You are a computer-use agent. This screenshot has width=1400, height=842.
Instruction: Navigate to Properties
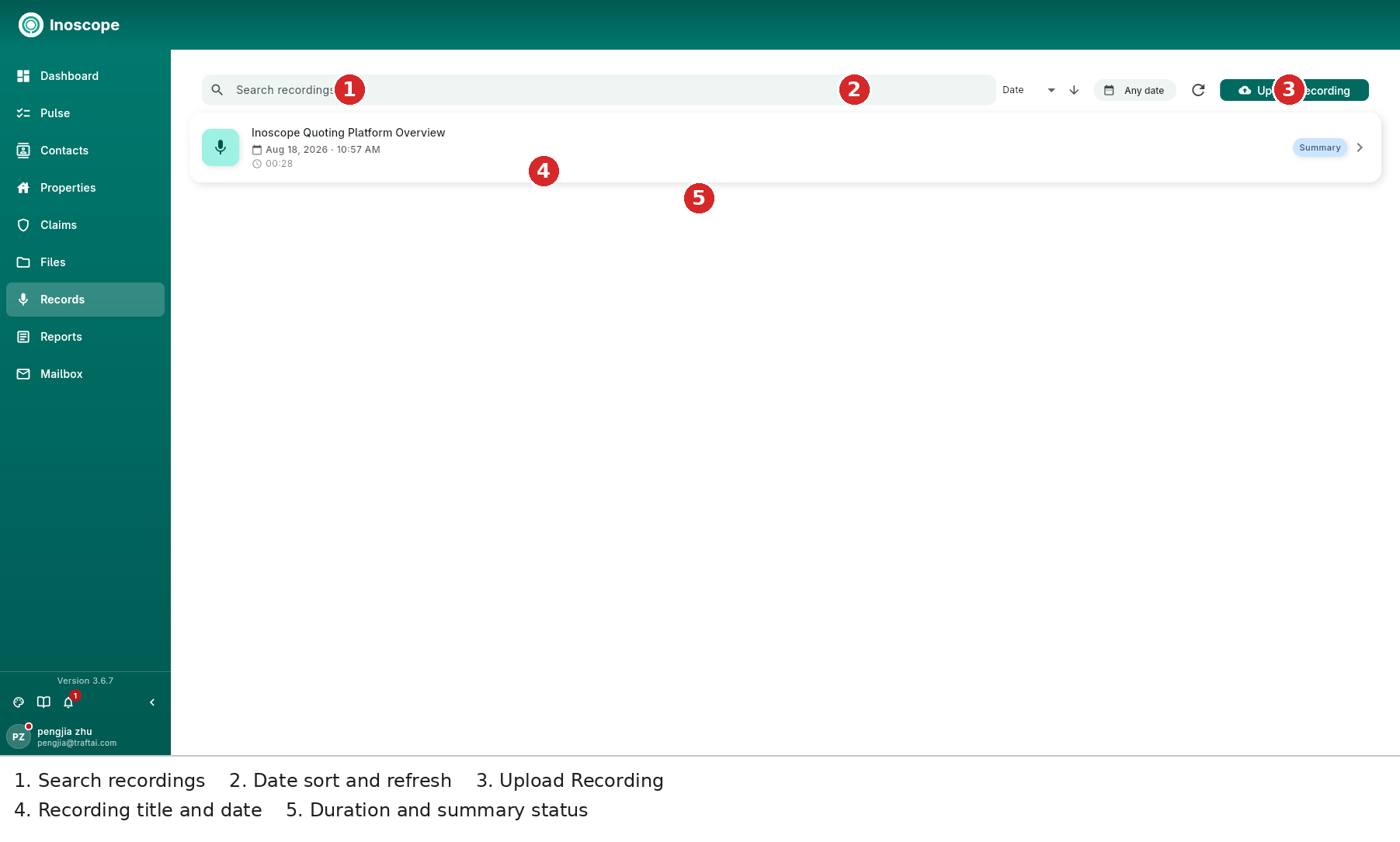coord(85,188)
